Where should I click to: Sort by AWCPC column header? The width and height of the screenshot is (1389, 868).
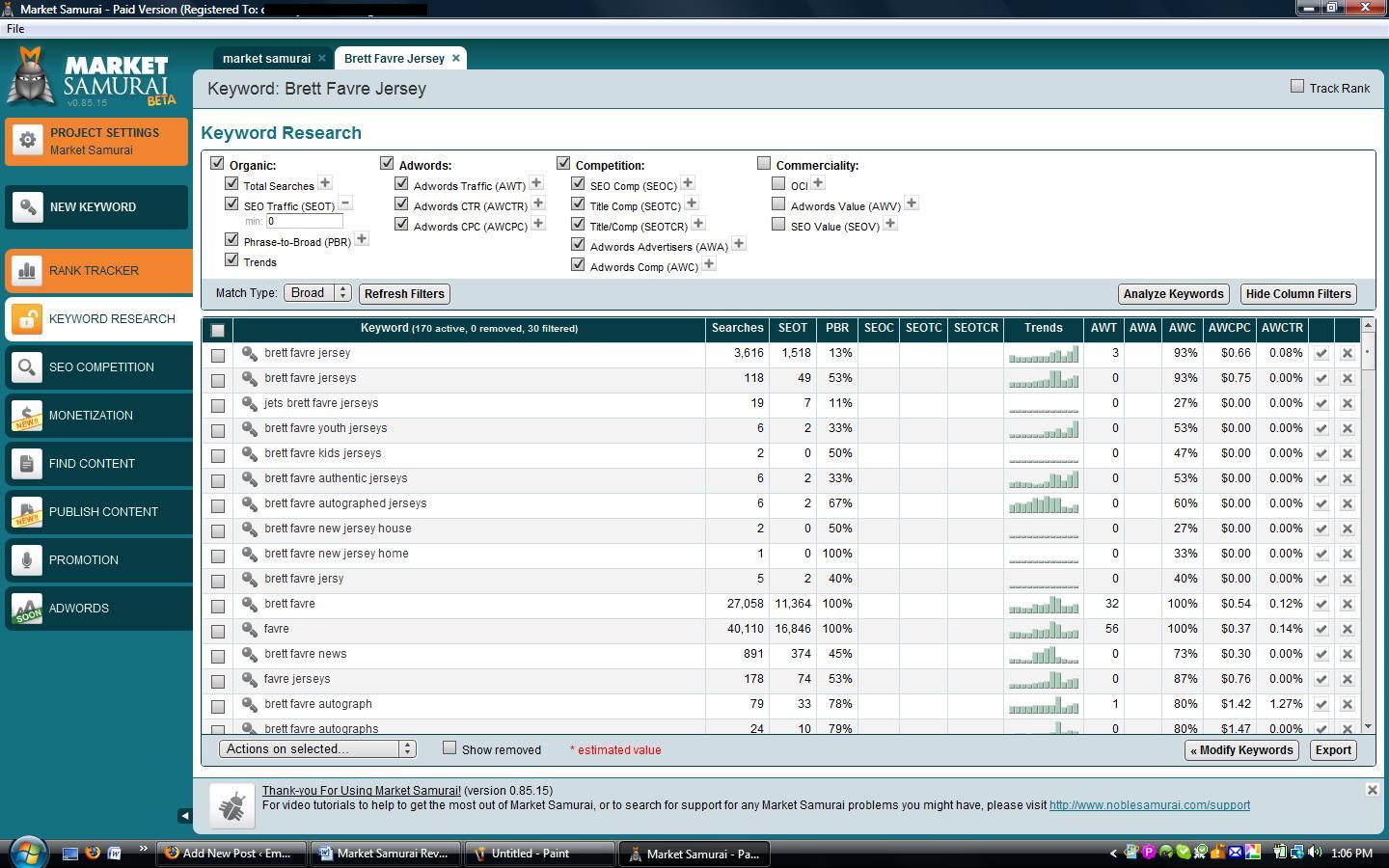(1230, 329)
